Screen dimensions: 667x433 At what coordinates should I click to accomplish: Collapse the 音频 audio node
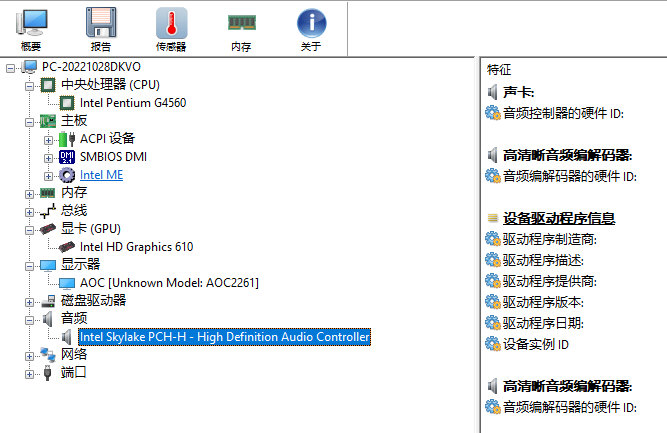pyautogui.click(x=29, y=320)
